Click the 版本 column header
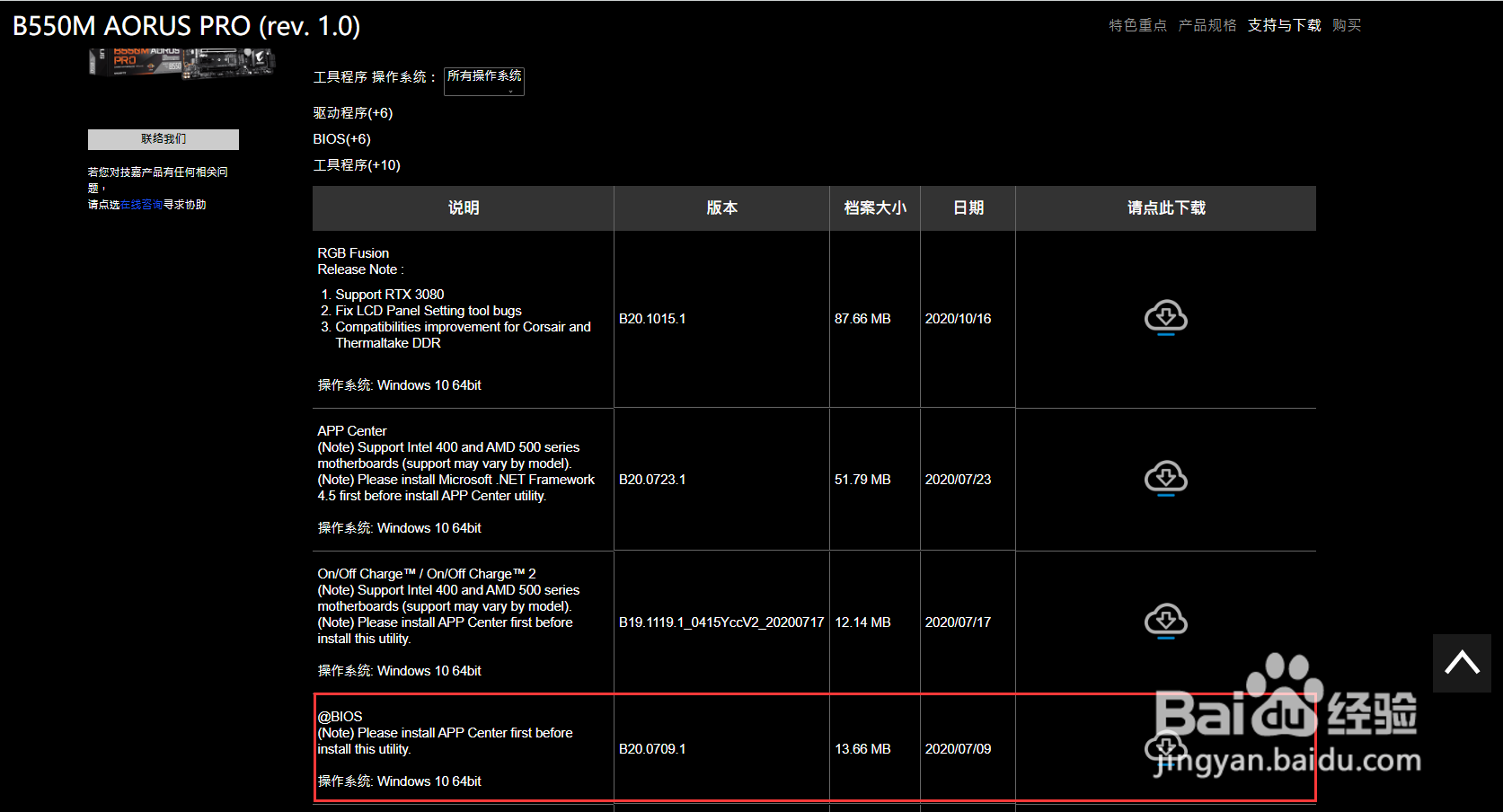The width and height of the screenshot is (1503, 812). tap(721, 208)
